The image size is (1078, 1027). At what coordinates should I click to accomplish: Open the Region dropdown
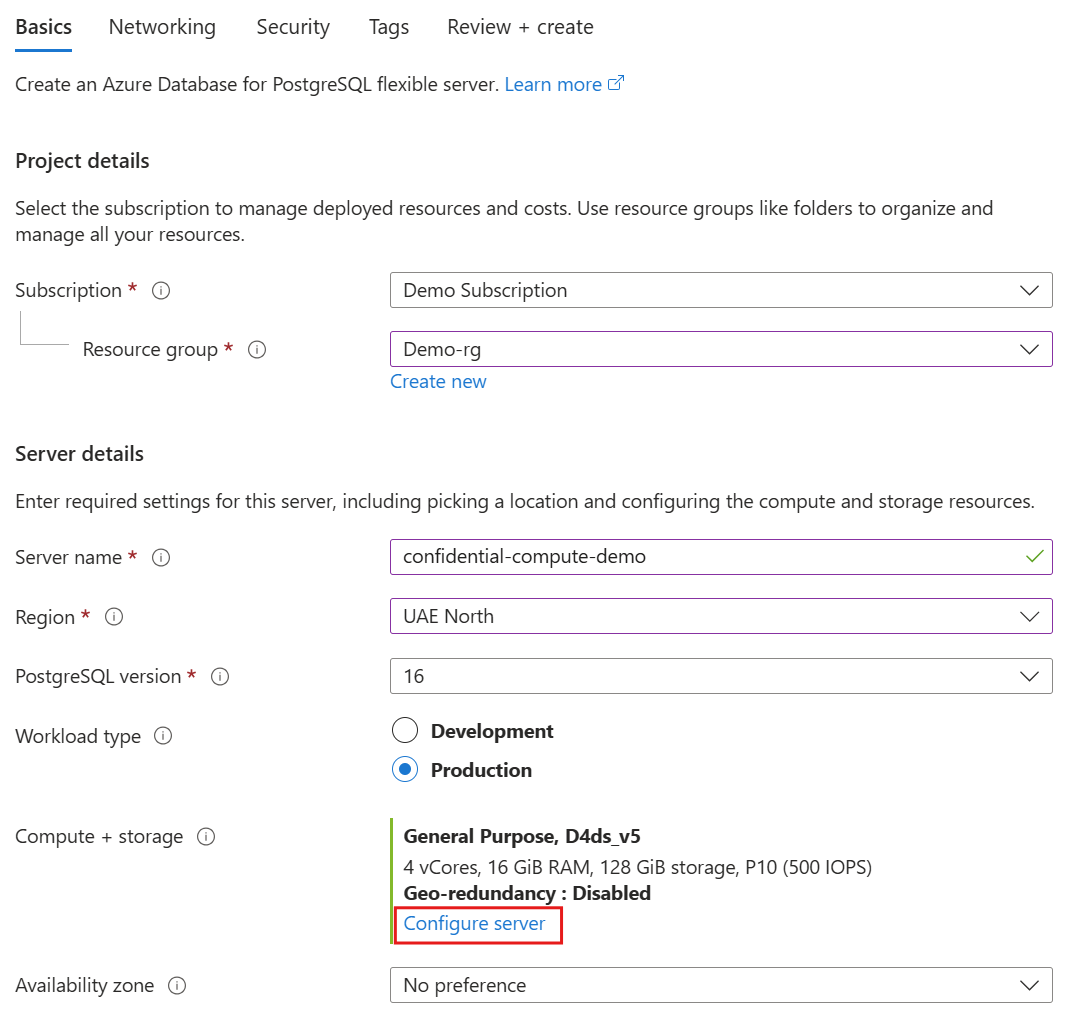click(x=720, y=616)
